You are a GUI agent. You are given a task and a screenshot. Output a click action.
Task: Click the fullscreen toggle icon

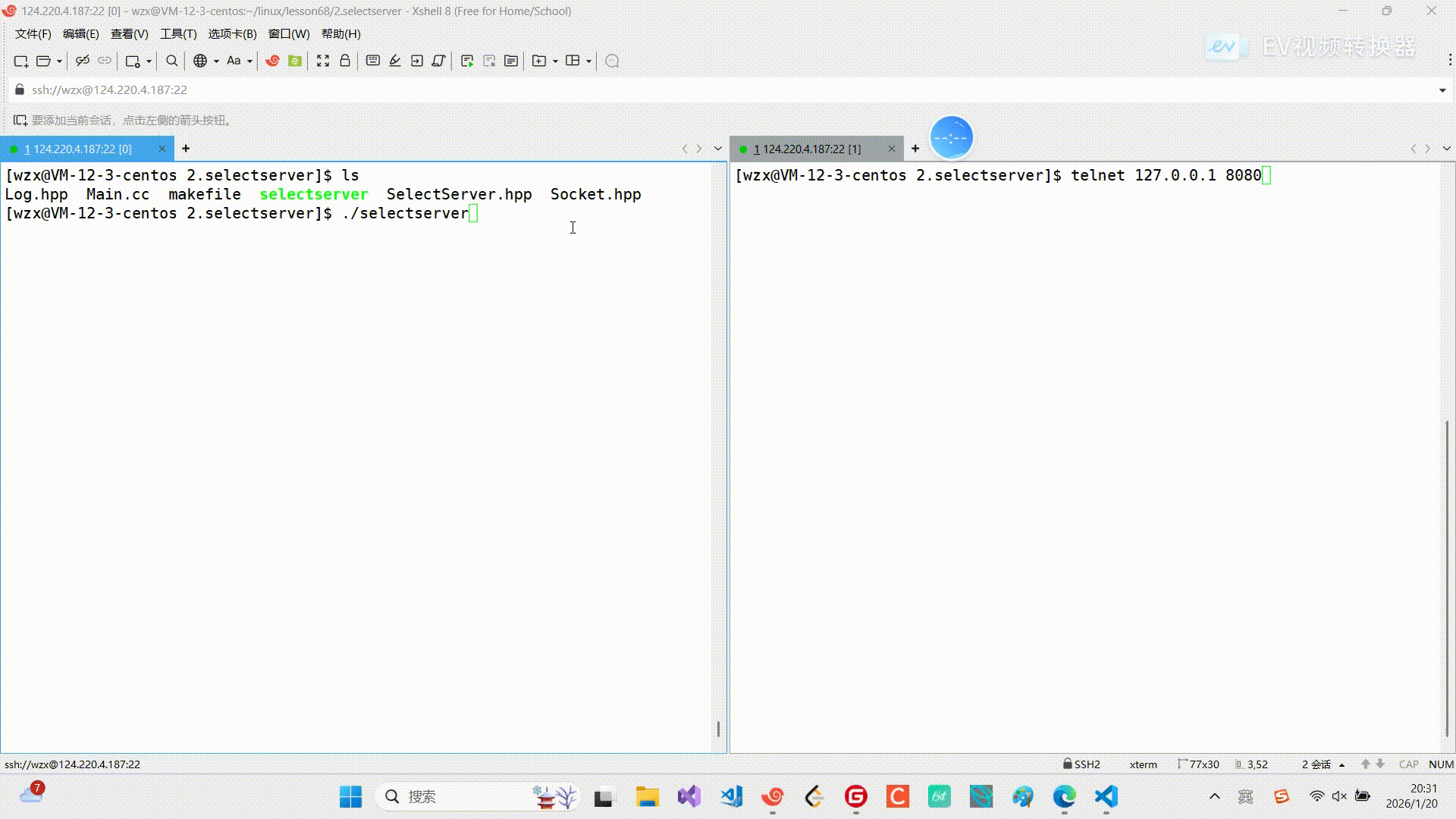click(323, 61)
